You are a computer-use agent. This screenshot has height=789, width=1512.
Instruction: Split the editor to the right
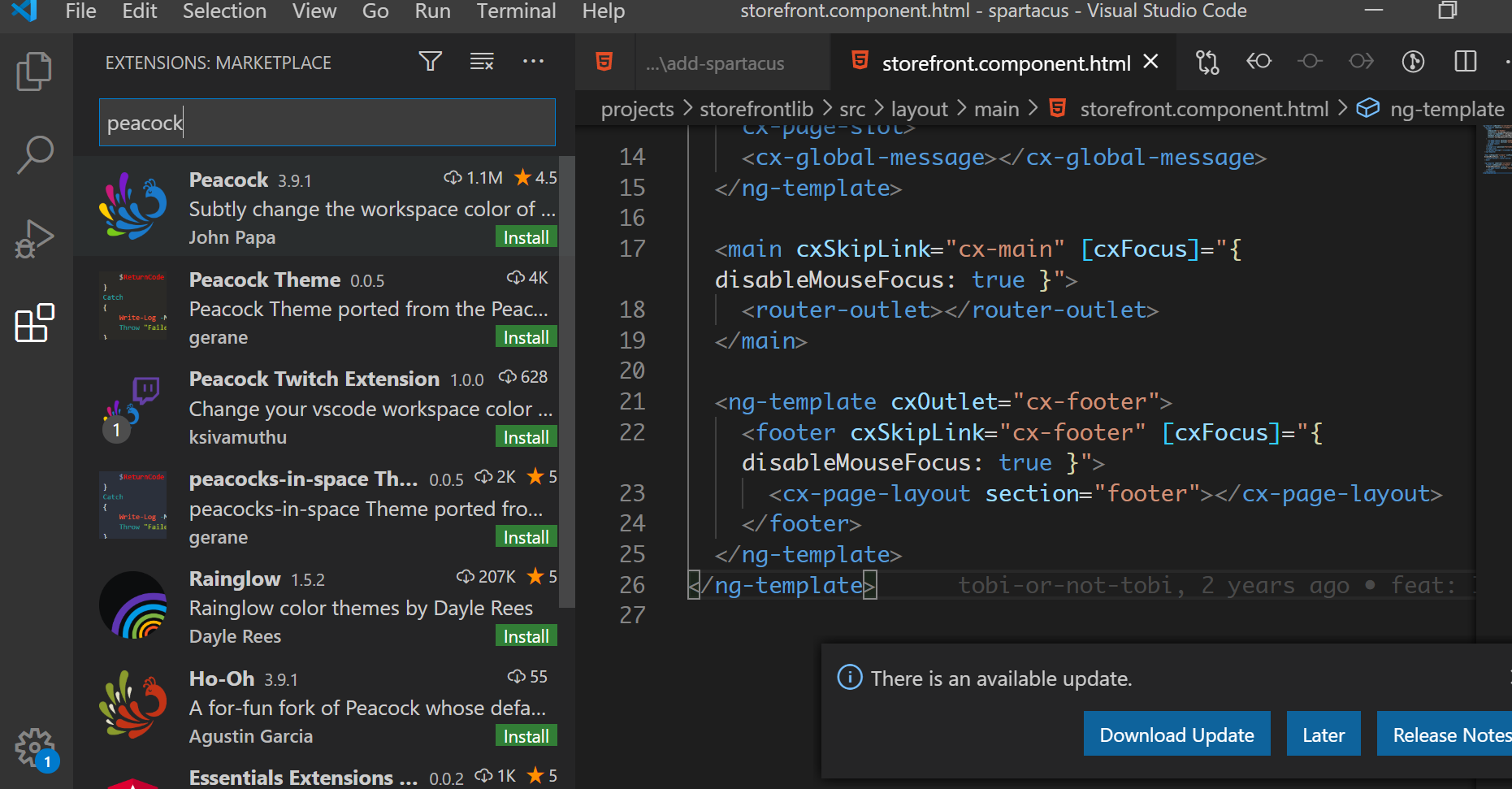pyautogui.click(x=1465, y=62)
